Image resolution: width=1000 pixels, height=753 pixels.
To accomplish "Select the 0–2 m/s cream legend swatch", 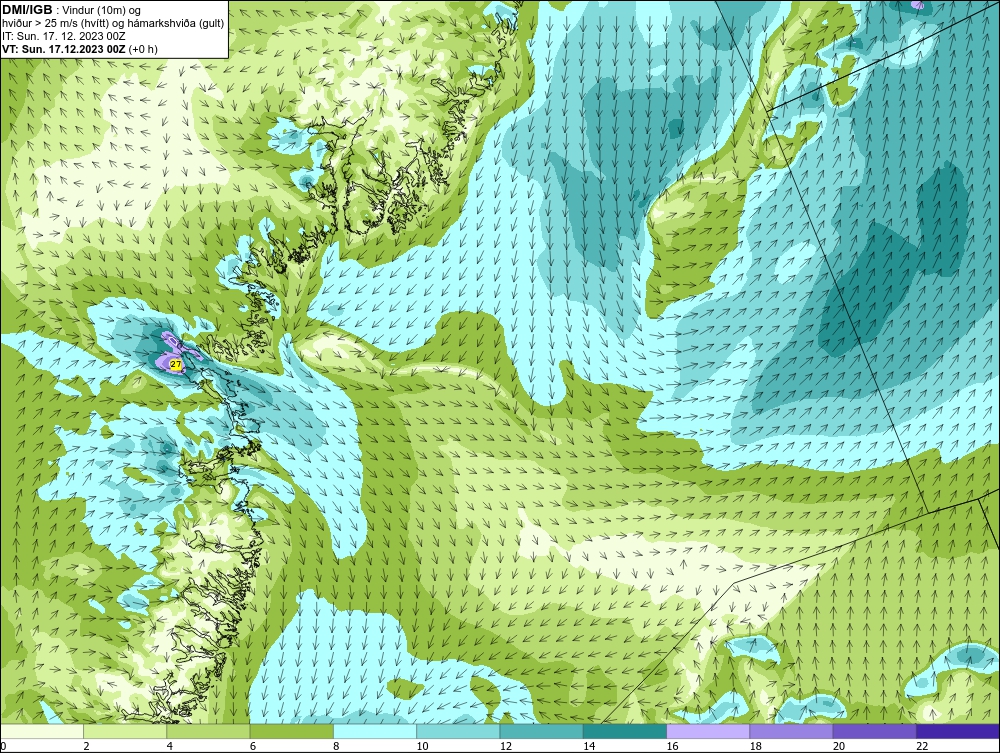I will click(x=41, y=731).
